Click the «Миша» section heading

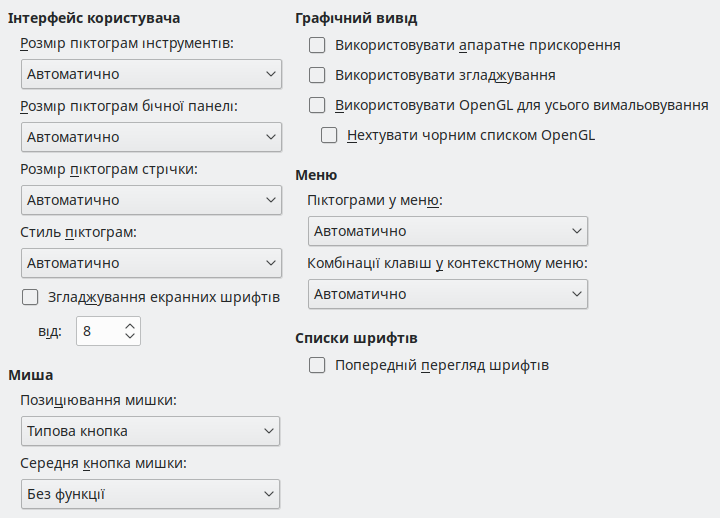[x=30, y=375]
